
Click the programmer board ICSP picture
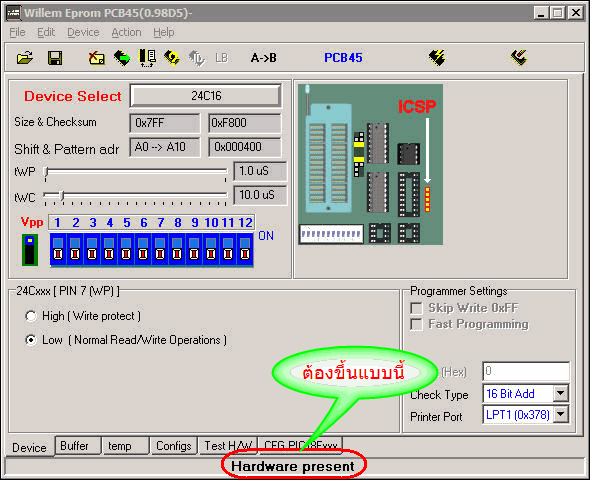[x=370, y=164]
